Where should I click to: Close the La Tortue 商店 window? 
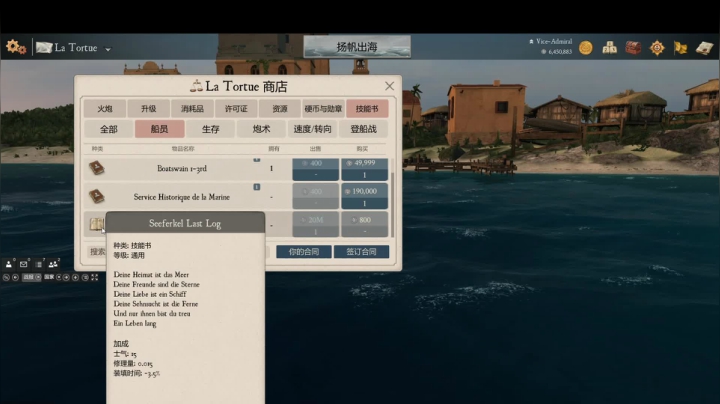pyautogui.click(x=389, y=86)
